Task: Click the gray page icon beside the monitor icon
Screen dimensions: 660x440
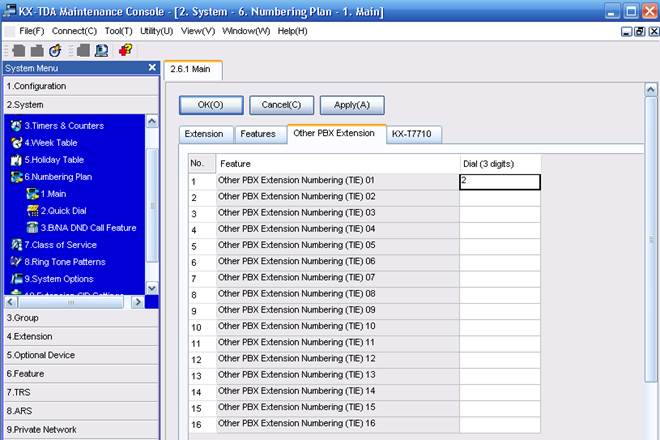Action: 83,51
